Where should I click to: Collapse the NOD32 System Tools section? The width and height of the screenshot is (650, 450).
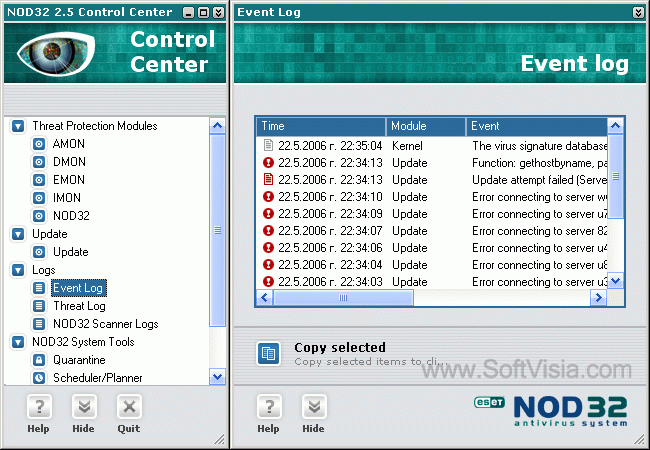coord(18,342)
